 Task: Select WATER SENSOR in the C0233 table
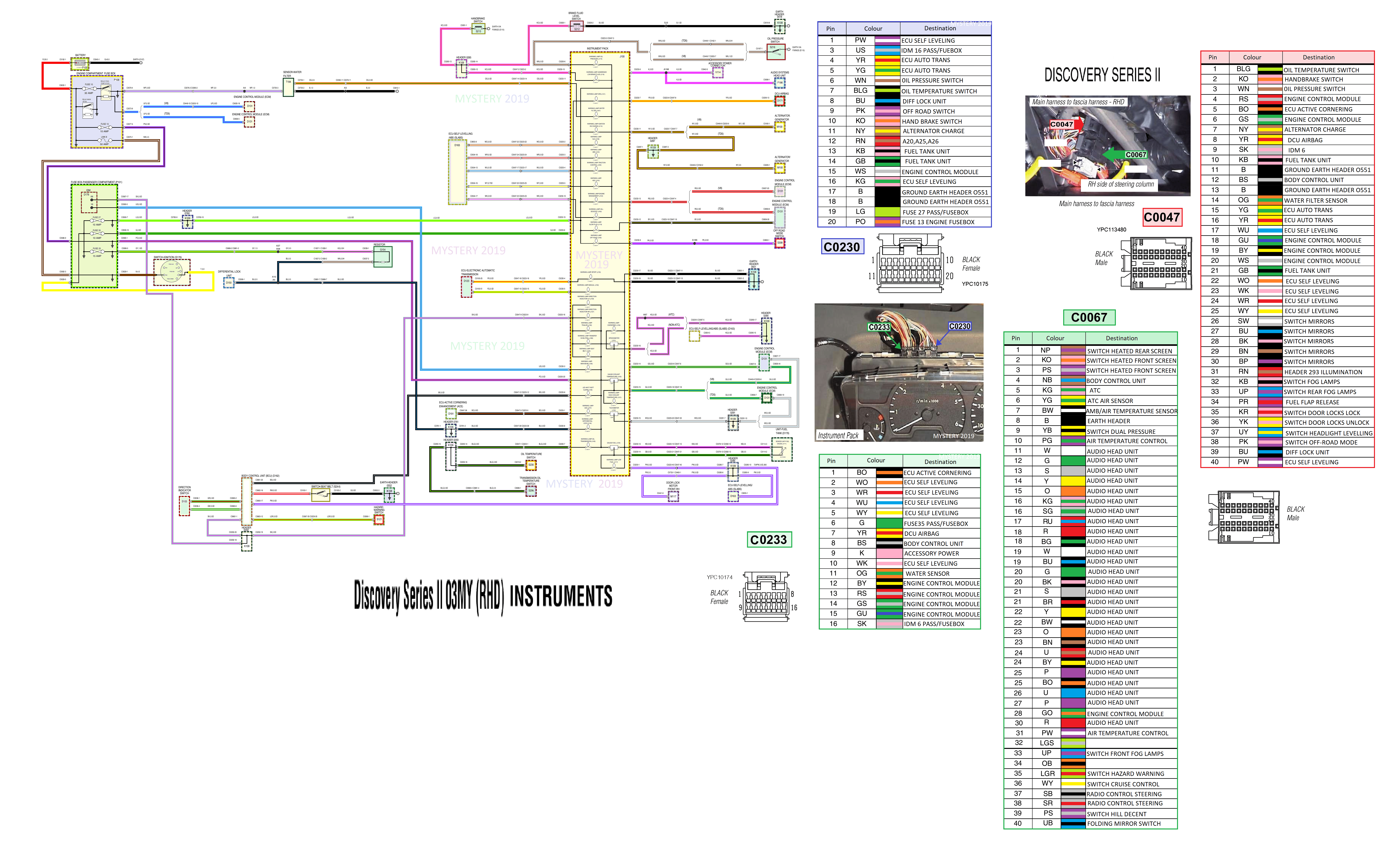927,573
